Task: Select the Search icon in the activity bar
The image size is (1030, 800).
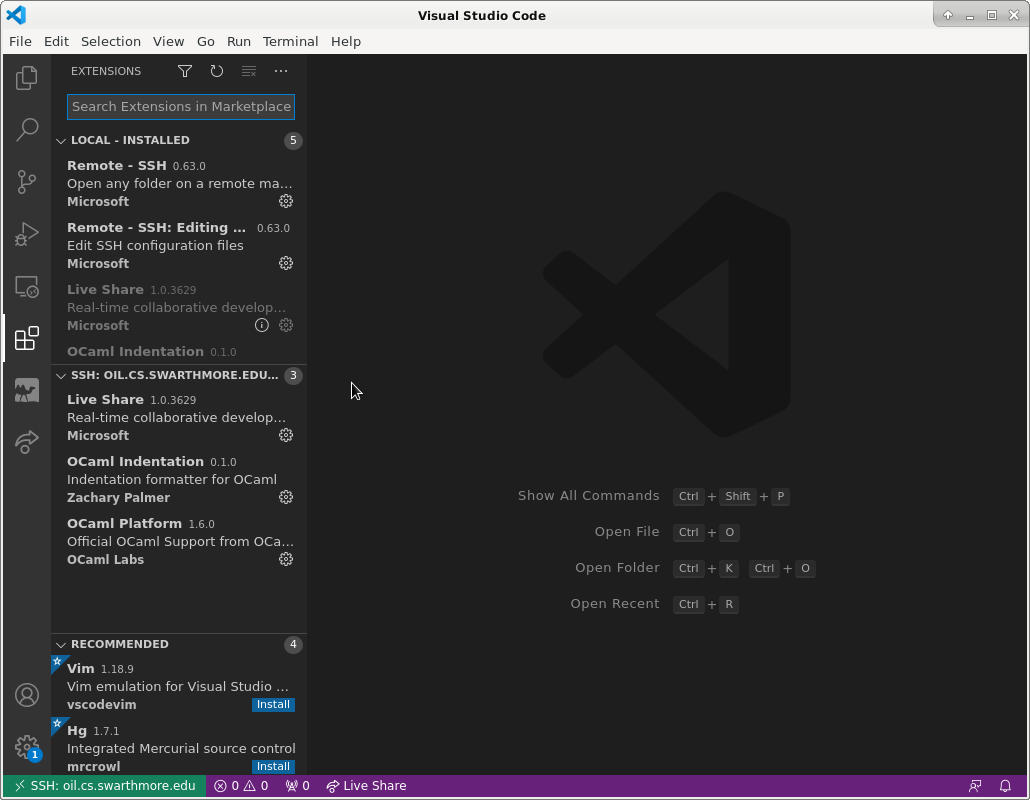Action: (26, 130)
